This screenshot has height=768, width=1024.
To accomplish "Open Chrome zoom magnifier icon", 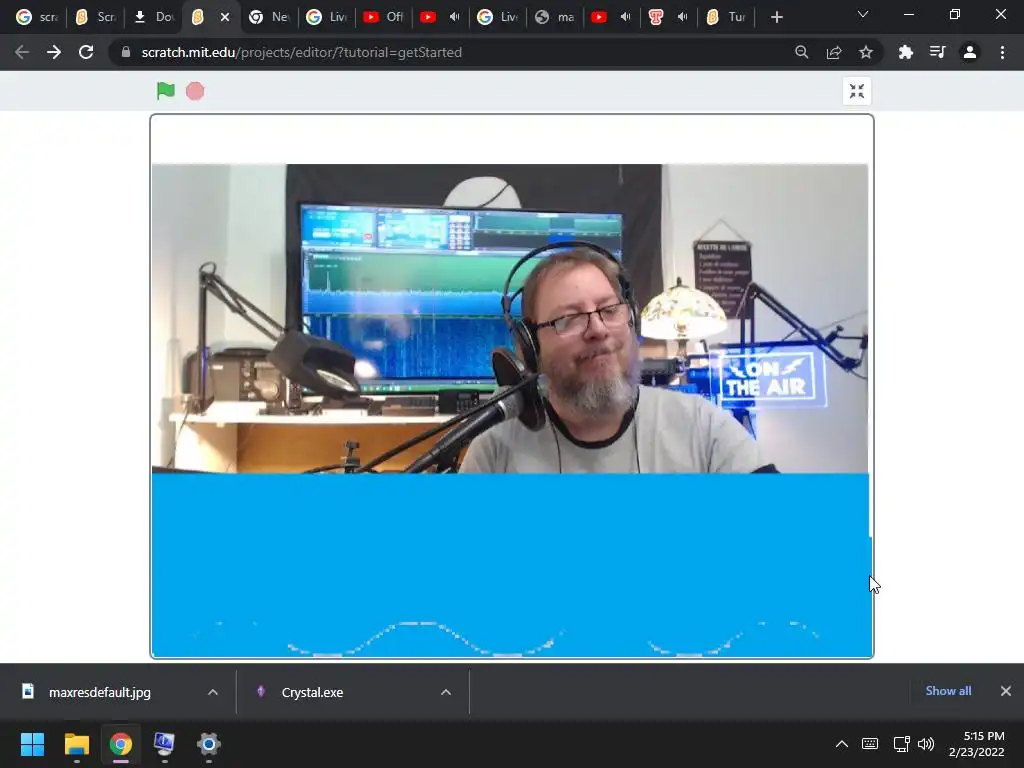I will coord(801,52).
